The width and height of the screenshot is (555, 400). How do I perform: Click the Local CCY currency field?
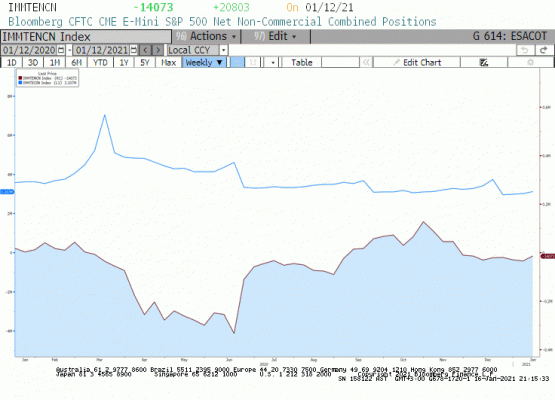pyautogui.click(x=194, y=50)
